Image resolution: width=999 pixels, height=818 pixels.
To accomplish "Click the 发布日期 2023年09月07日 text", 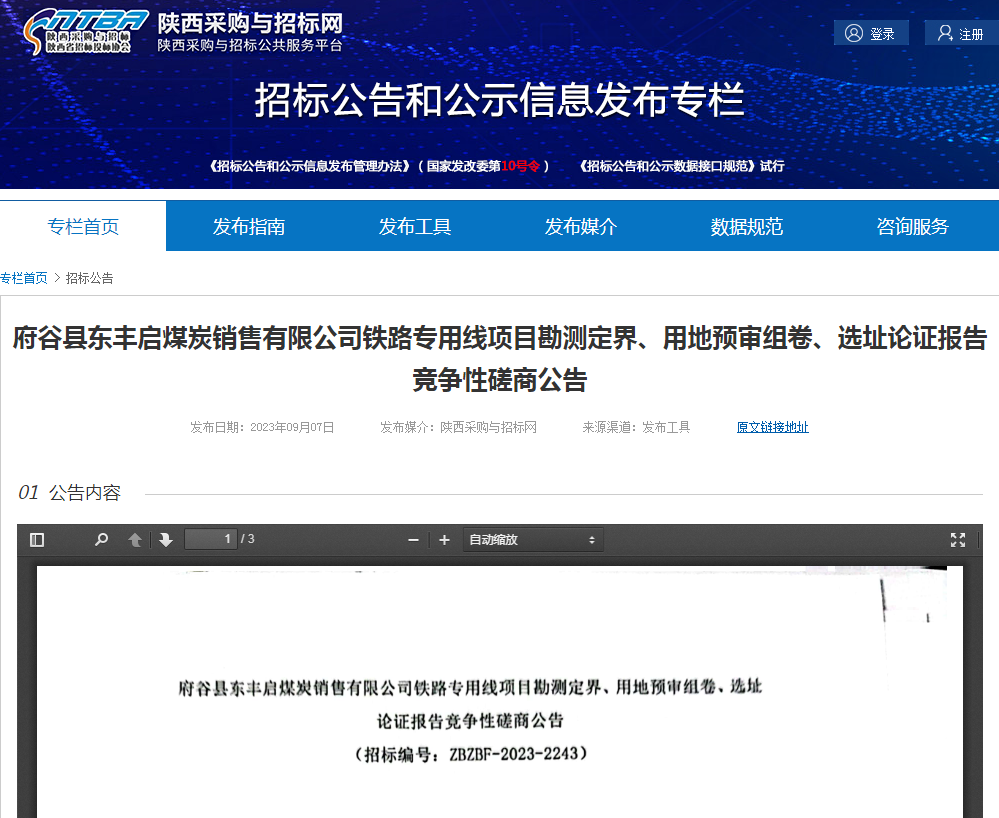I will (262, 427).
